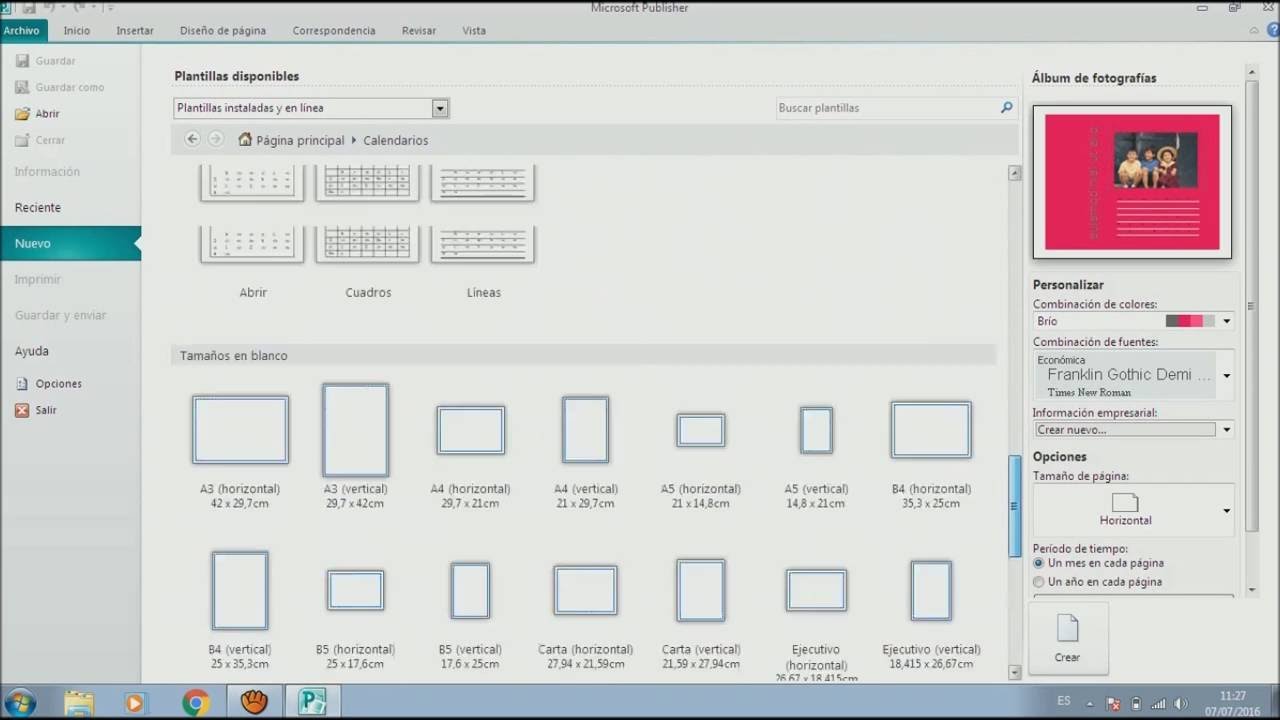Click Cerrar in the backstage sidebar
Screen dimensions: 1280x720
coord(40,140)
